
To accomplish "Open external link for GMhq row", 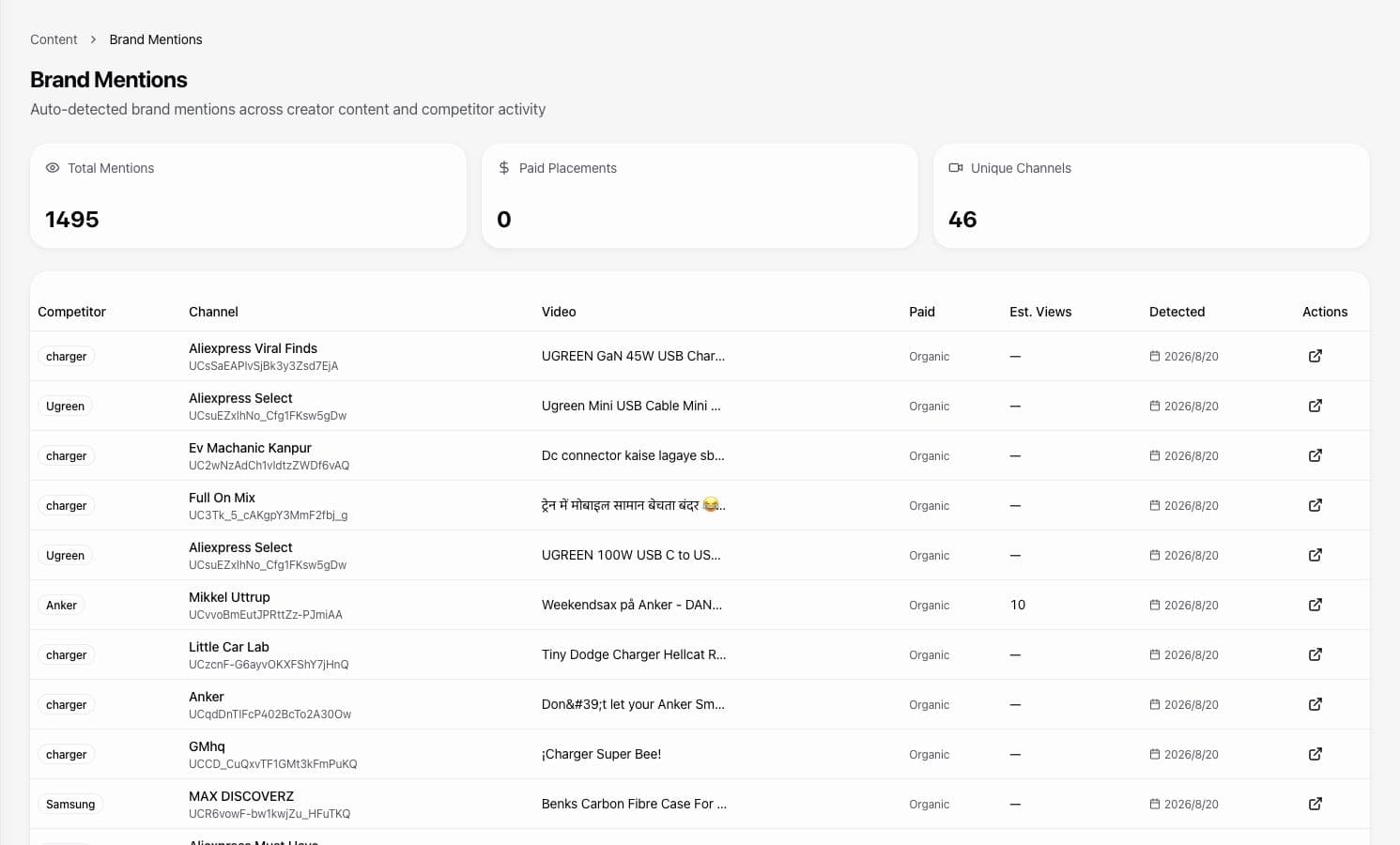I will point(1315,754).
